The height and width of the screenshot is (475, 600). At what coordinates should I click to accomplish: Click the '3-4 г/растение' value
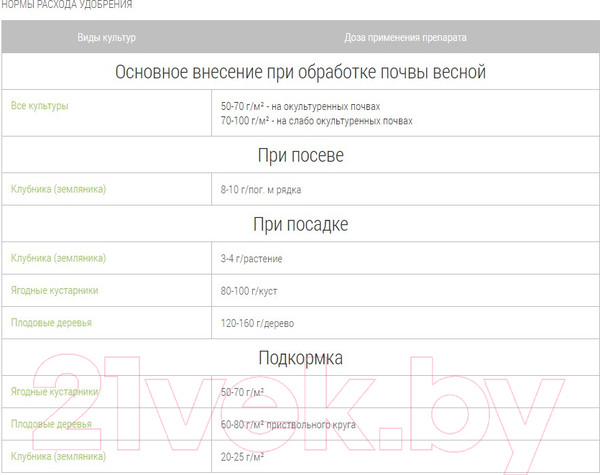point(251,259)
